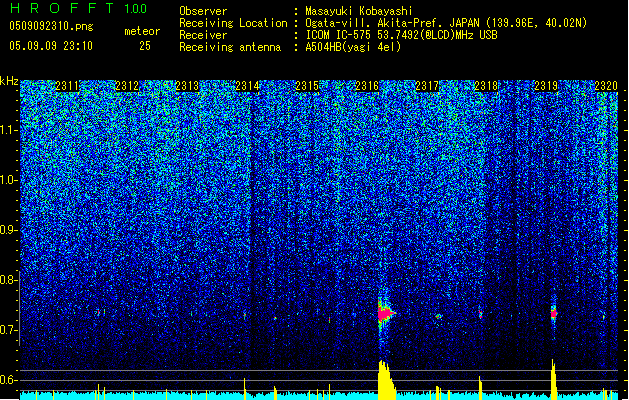Image resolution: width=629 pixels, height=400 pixels.
Task: Click the Receiving Location label
Action: pyautogui.click(x=233, y=23)
